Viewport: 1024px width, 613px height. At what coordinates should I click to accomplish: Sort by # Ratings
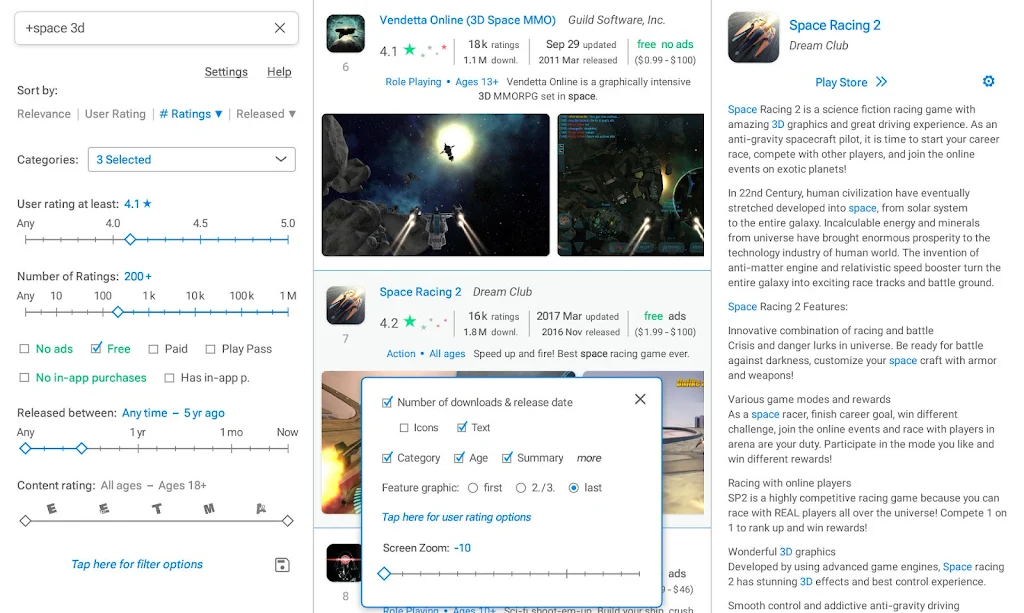tap(190, 114)
